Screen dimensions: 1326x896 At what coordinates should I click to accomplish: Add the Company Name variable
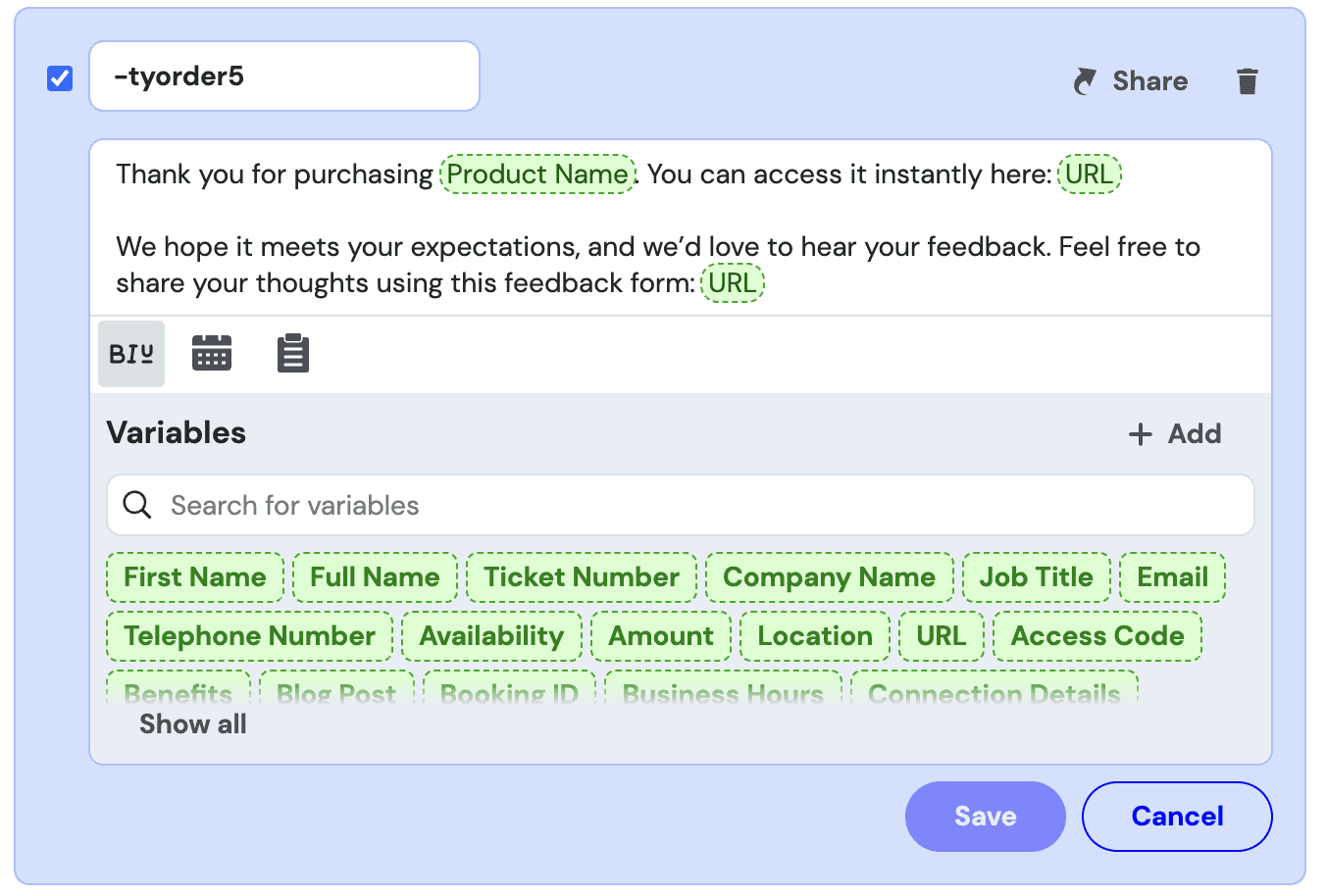click(829, 577)
